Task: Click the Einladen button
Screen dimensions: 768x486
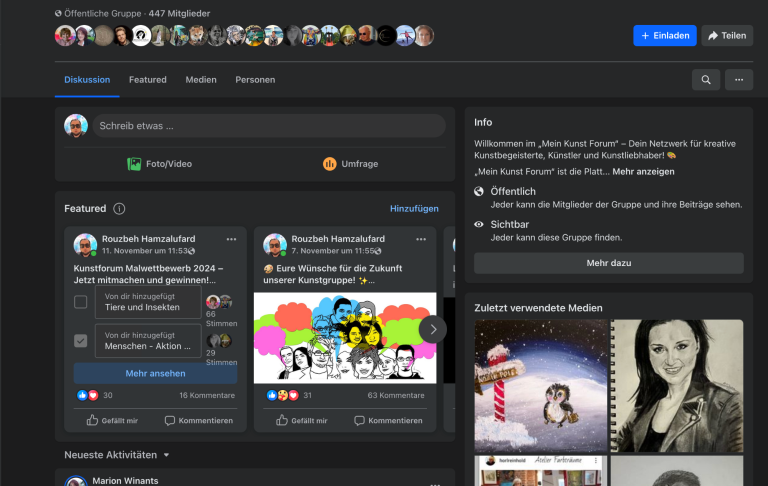Action: point(665,36)
